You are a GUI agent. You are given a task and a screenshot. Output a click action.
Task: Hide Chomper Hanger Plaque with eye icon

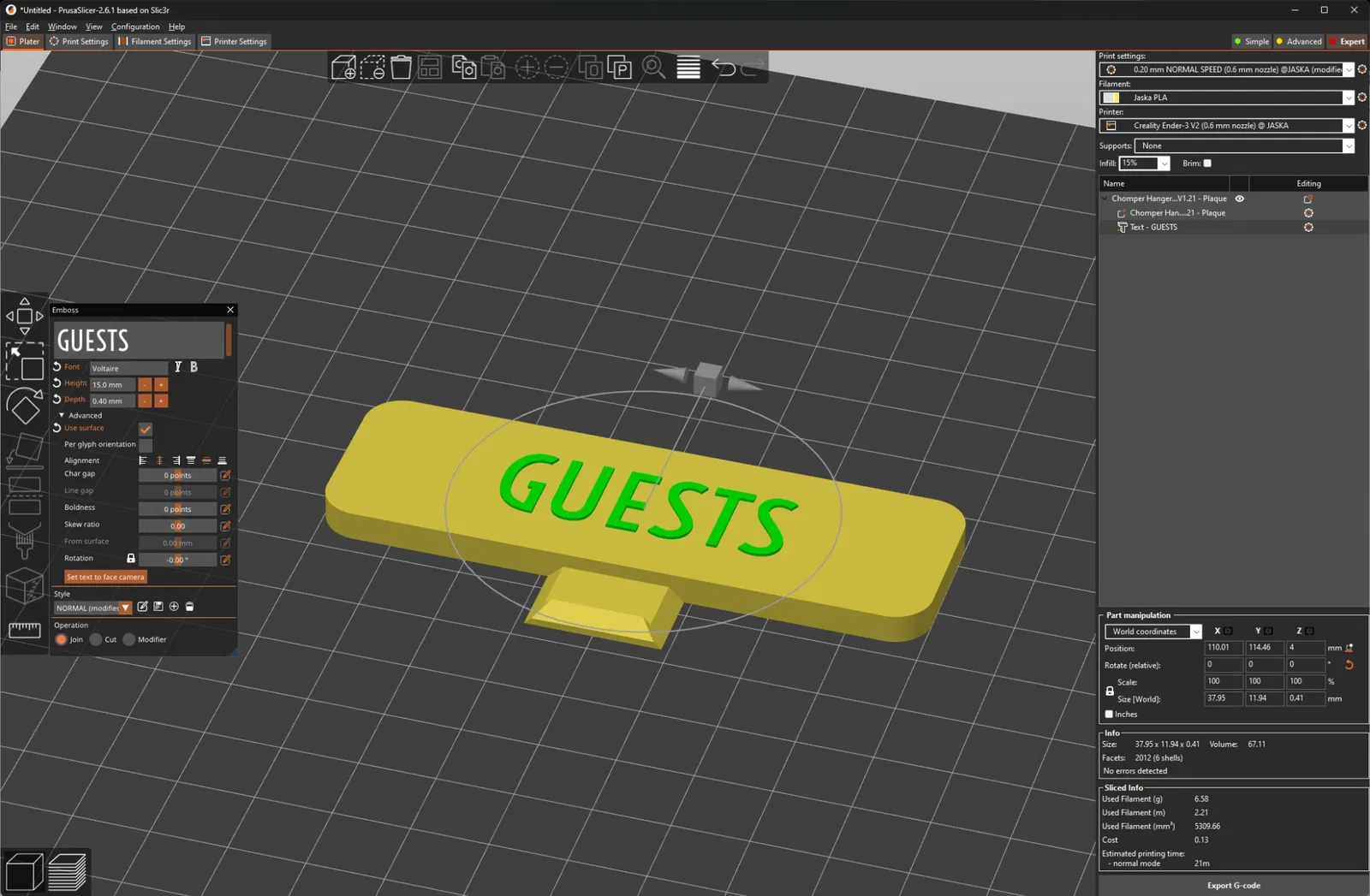pyautogui.click(x=1239, y=199)
